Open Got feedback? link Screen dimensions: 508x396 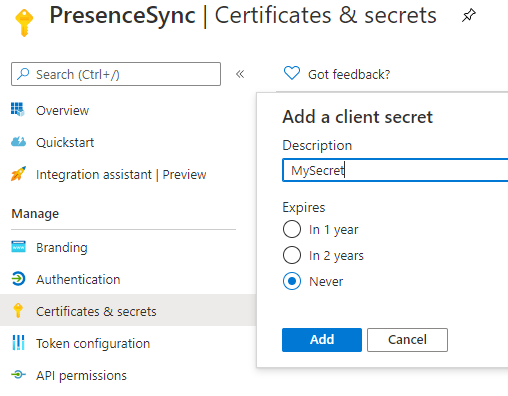click(x=349, y=74)
